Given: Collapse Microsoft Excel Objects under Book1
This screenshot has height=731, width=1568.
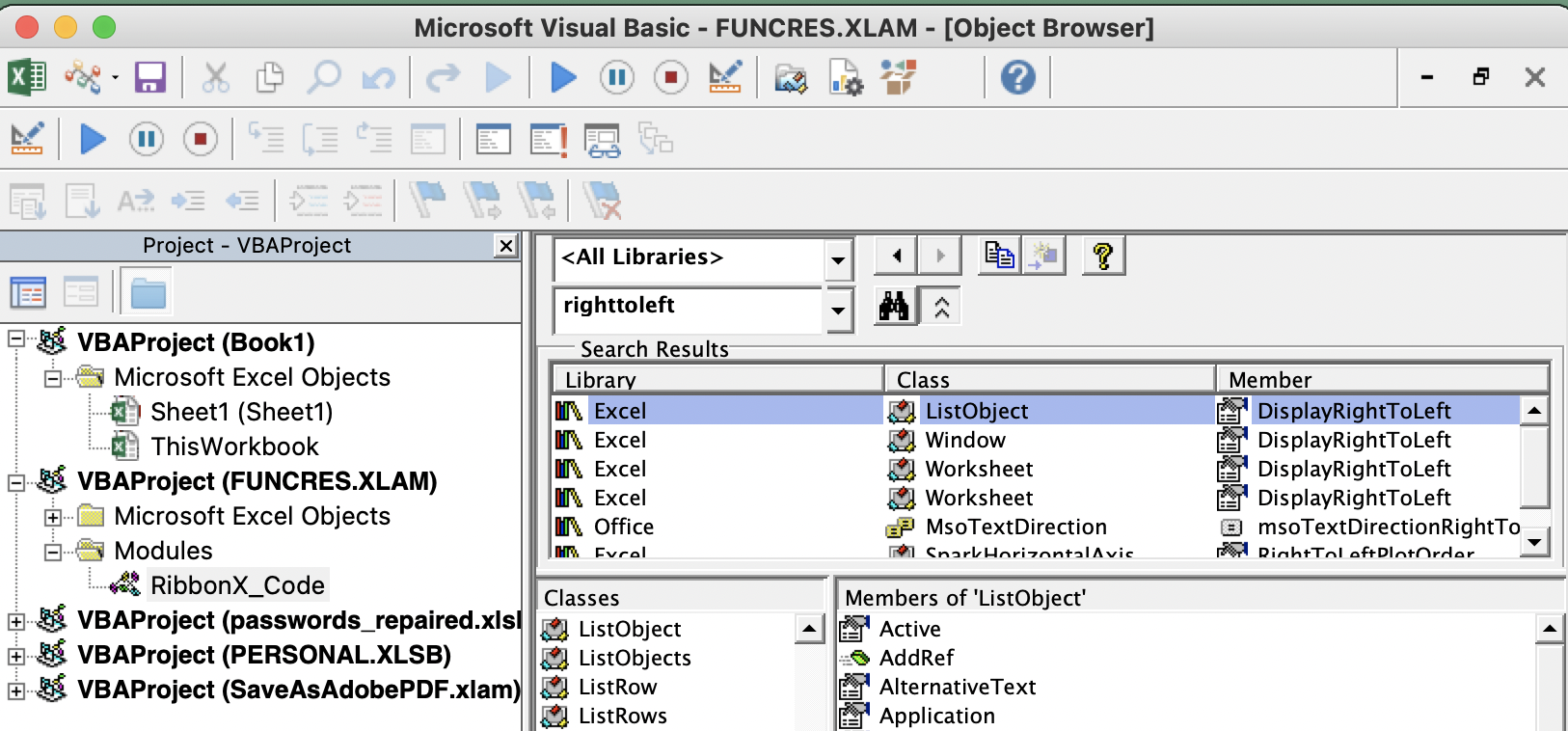Looking at the screenshot, I should (x=52, y=378).
